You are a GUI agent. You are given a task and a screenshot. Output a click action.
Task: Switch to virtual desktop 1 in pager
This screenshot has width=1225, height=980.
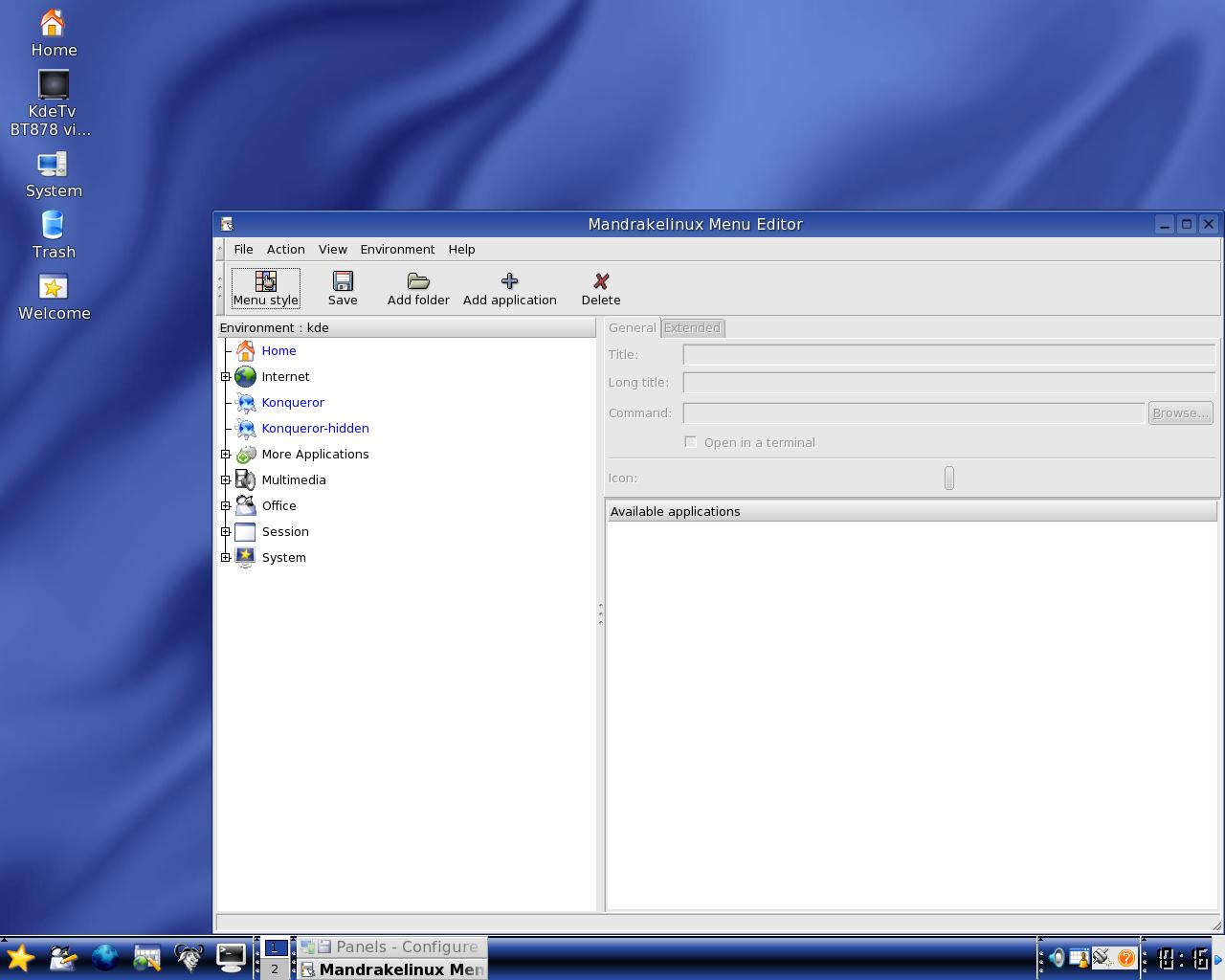point(275,947)
